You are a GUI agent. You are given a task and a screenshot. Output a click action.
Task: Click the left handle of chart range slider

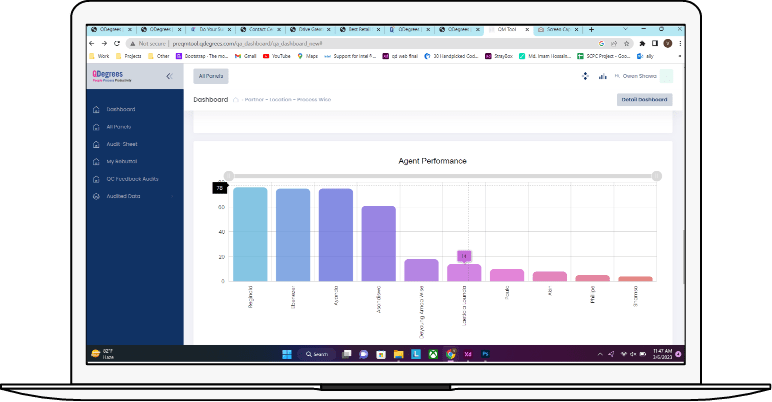click(x=229, y=176)
